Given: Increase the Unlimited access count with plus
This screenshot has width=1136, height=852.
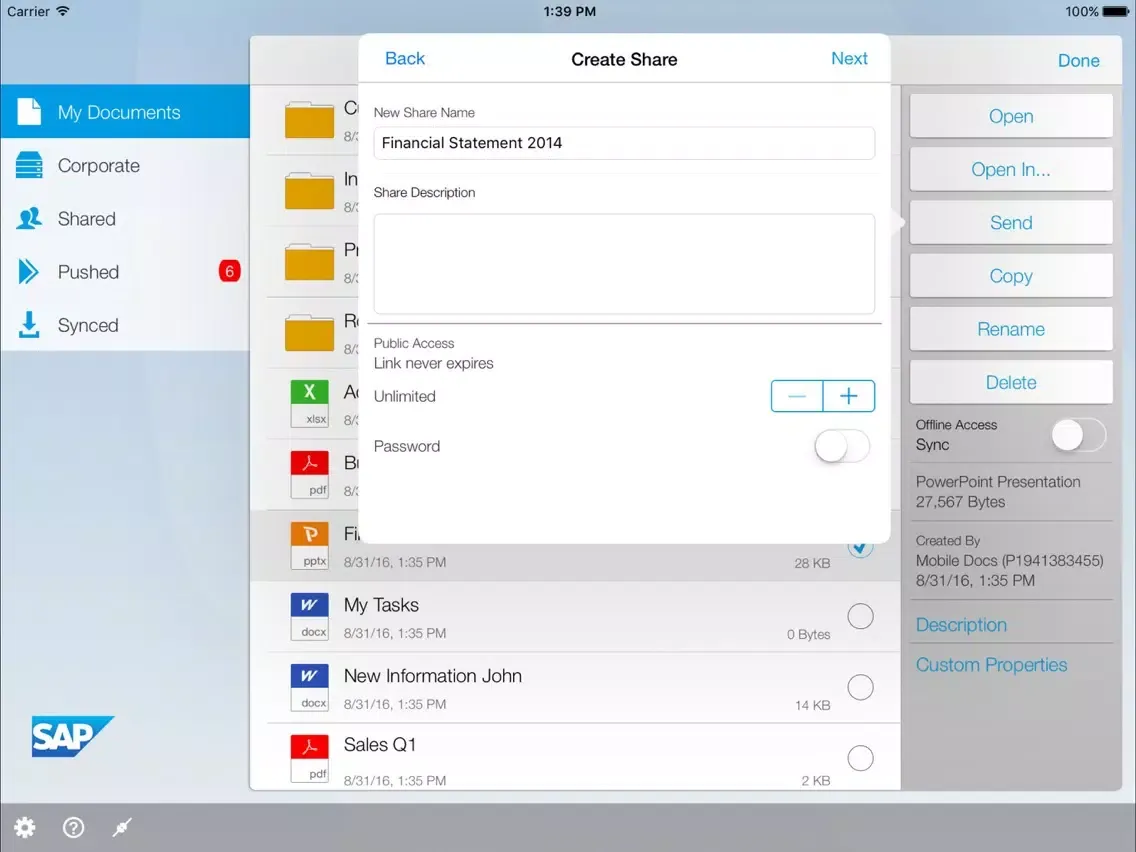Looking at the screenshot, I should [848, 396].
